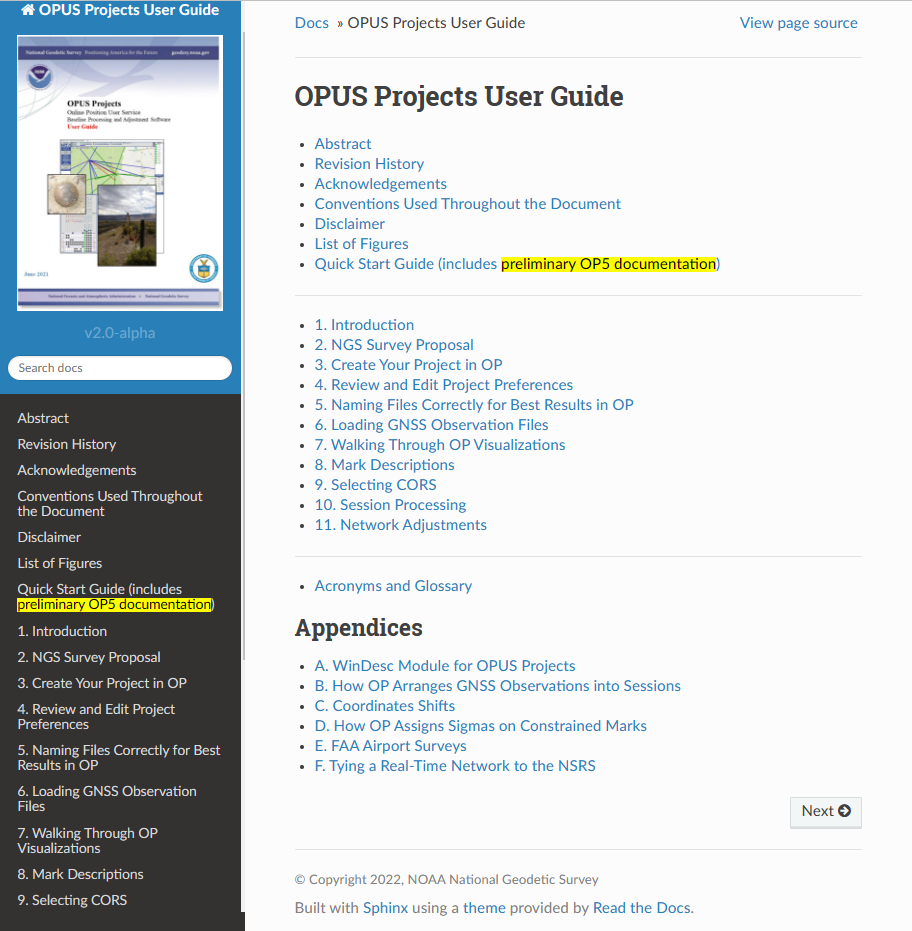Open appendix A. WinDesc Module for OPUS Projects
Screen dimensions: 912x931
tap(444, 666)
